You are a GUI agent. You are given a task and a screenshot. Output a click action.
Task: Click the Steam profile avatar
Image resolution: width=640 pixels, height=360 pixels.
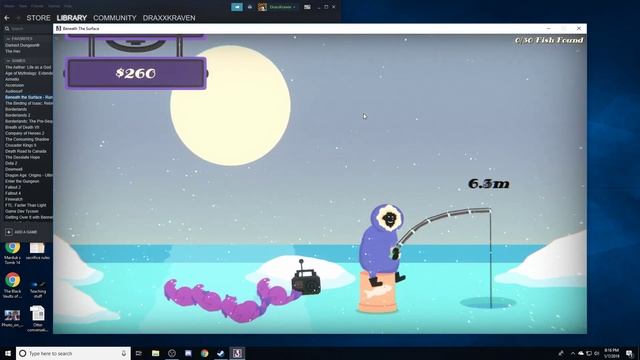tap(262, 7)
